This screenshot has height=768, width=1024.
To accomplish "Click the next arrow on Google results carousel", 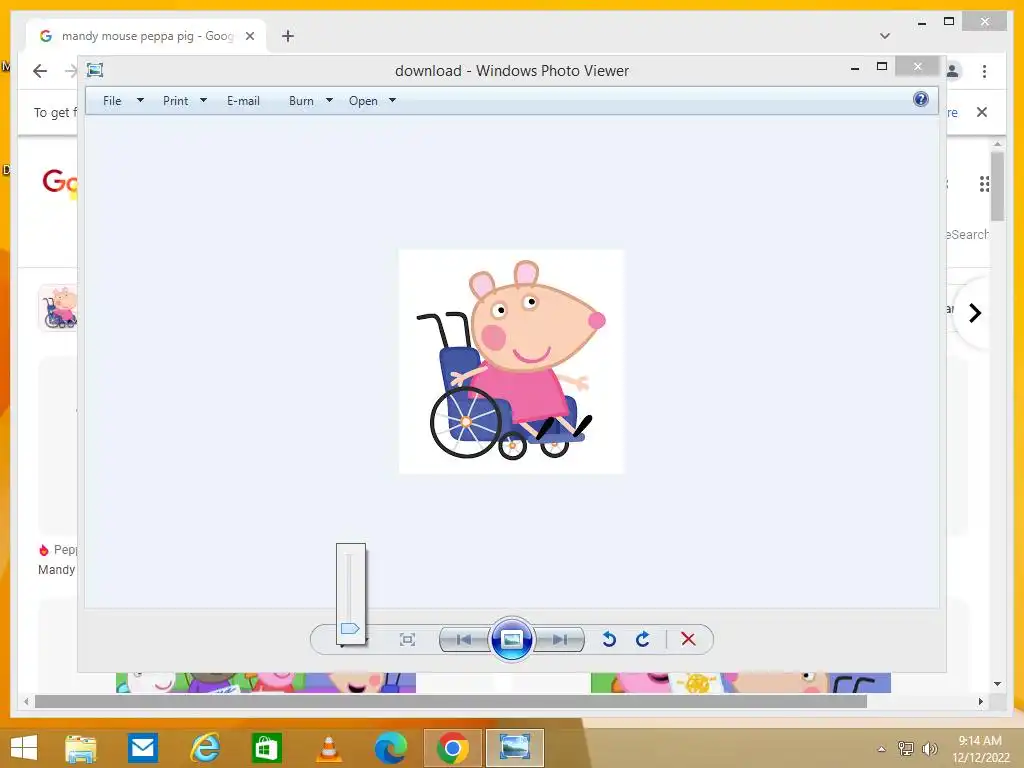I will pos(974,313).
